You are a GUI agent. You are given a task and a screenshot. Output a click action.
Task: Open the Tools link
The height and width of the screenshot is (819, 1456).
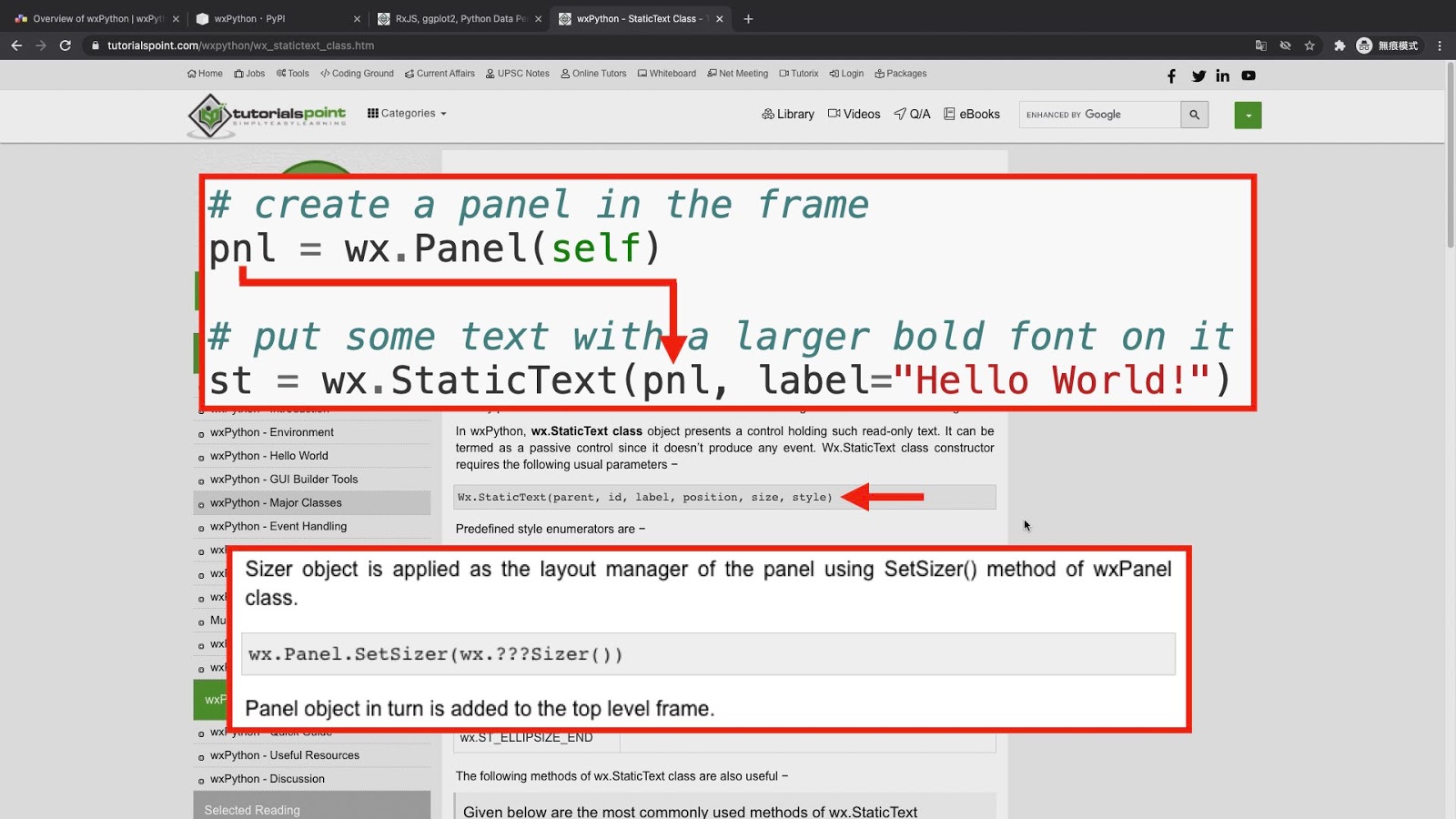293,74
